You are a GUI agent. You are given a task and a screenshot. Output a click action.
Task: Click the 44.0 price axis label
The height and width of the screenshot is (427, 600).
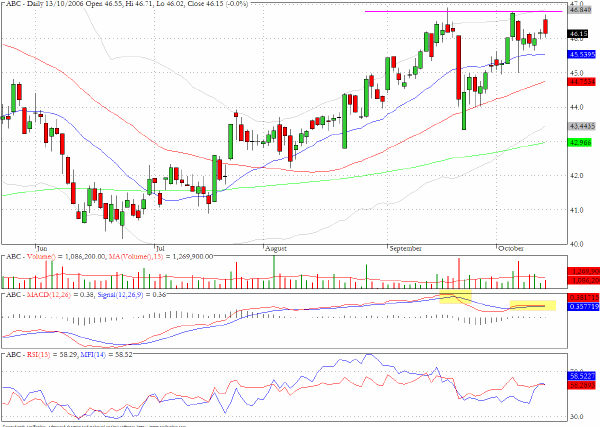(x=577, y=108)
